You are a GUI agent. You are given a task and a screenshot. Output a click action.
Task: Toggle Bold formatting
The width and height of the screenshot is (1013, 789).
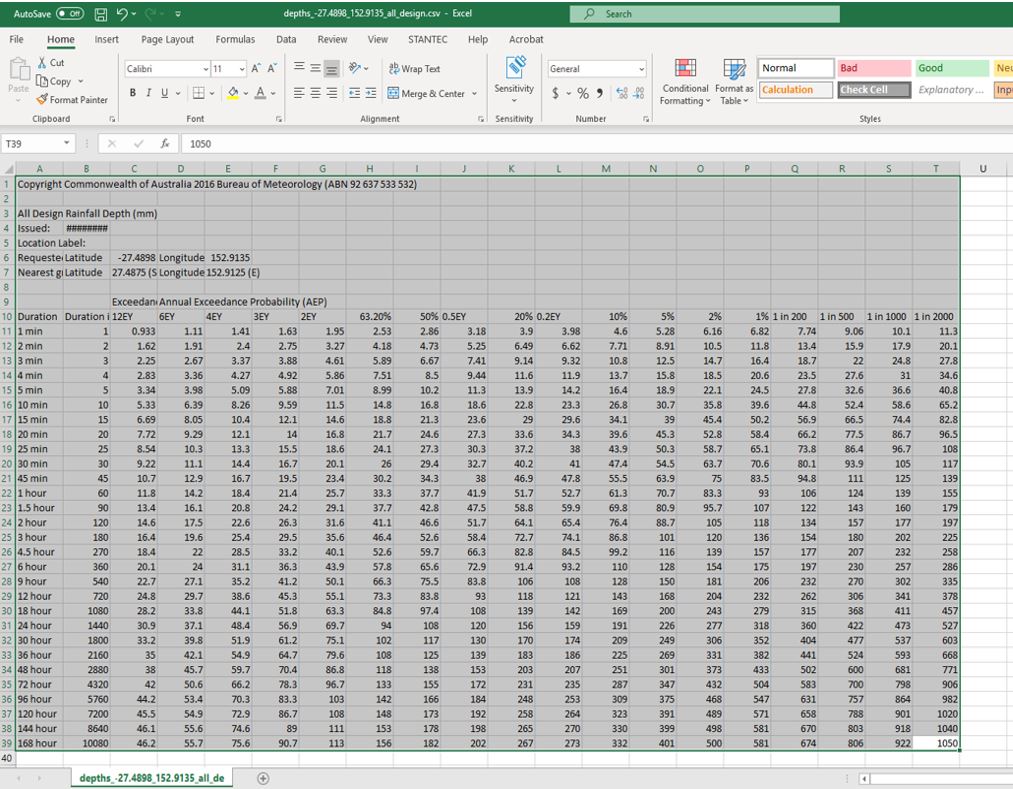[132, 93]
